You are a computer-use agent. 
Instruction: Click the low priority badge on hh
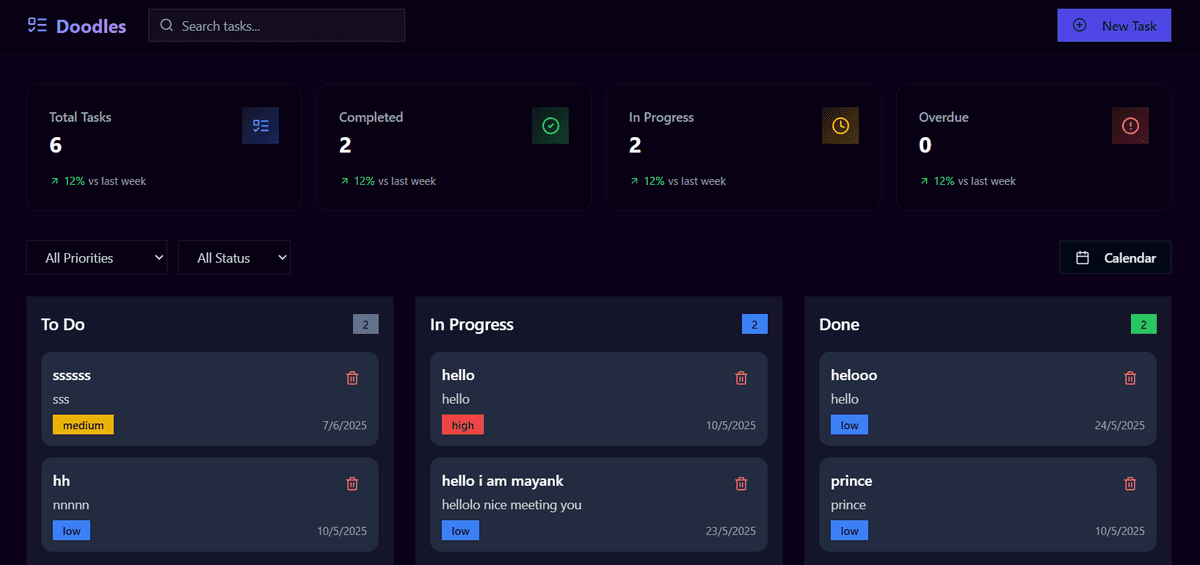72,531
